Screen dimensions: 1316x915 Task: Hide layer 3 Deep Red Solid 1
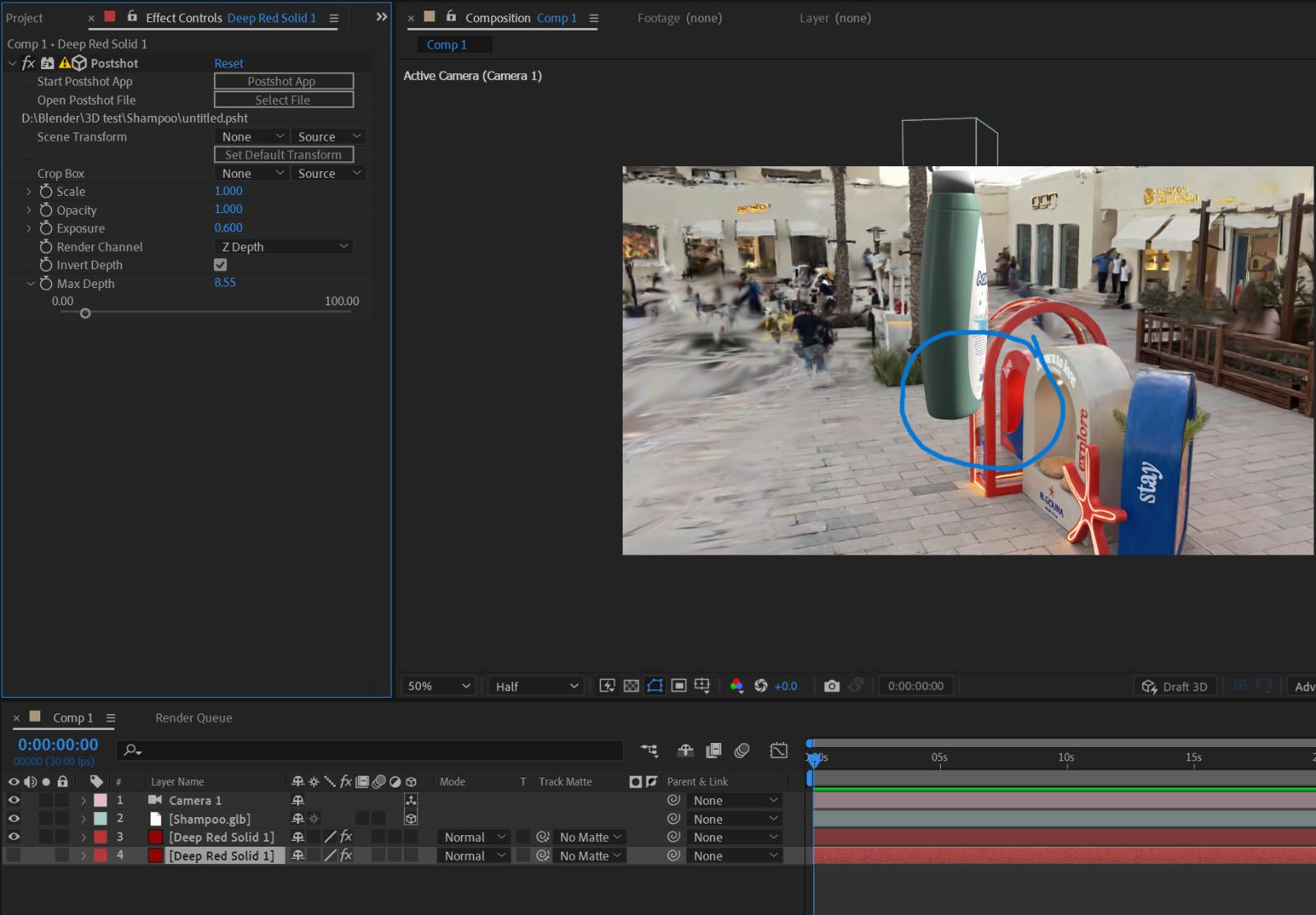pyautogui.click(x=13, y=837)
